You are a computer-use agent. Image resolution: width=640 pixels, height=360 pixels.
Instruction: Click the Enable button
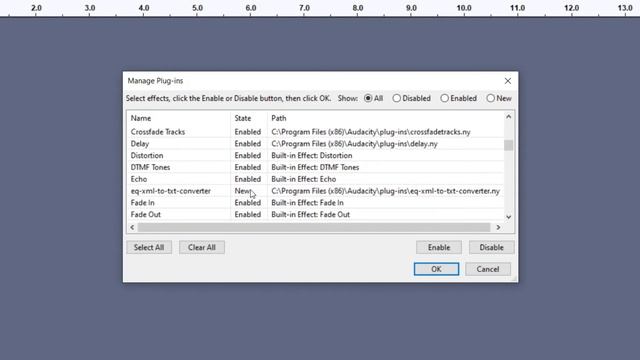click(x=439, y=247)
